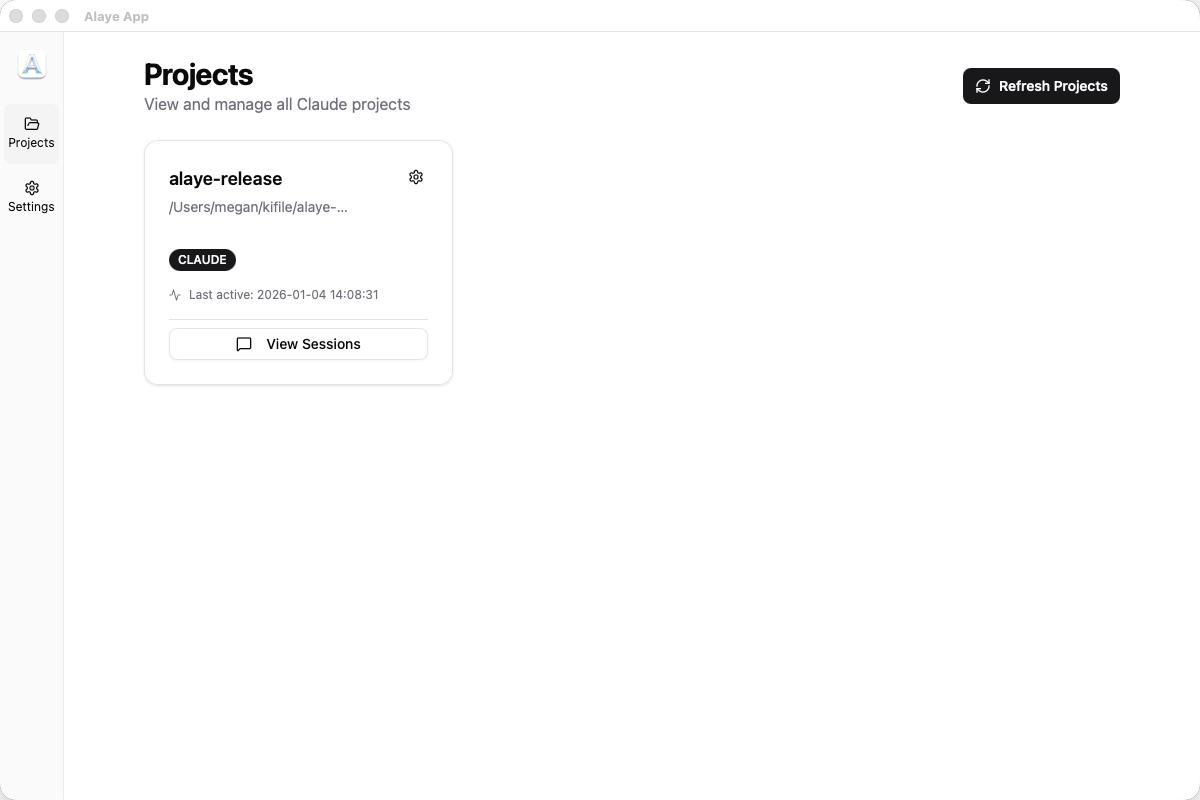Click the activity pulse icon near last active timestamp
Viewport: 1200px width, 800px height.
175,294
